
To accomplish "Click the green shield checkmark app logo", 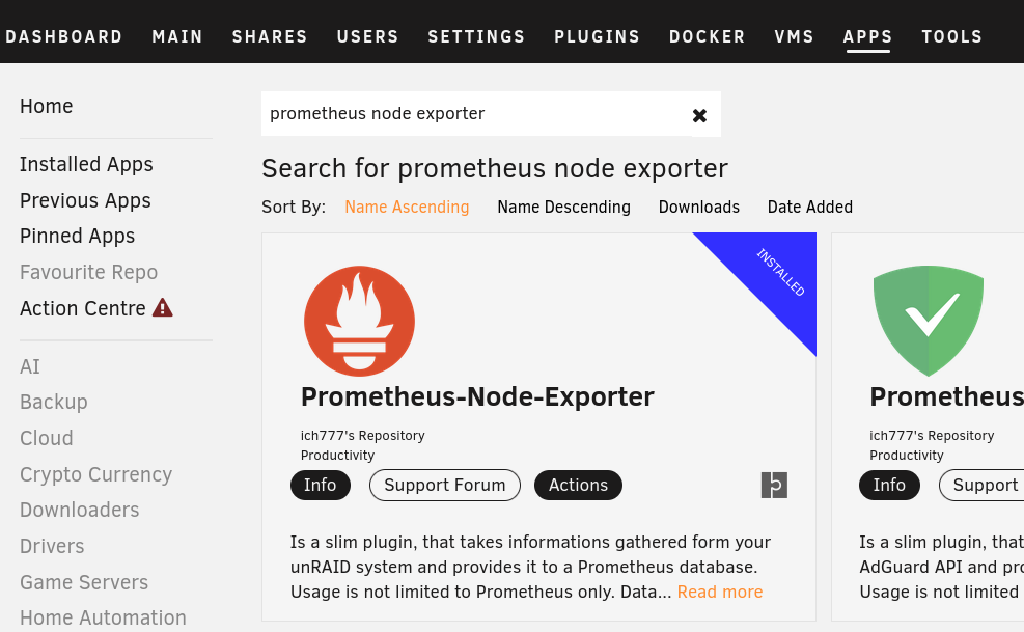I will point(928,321).
